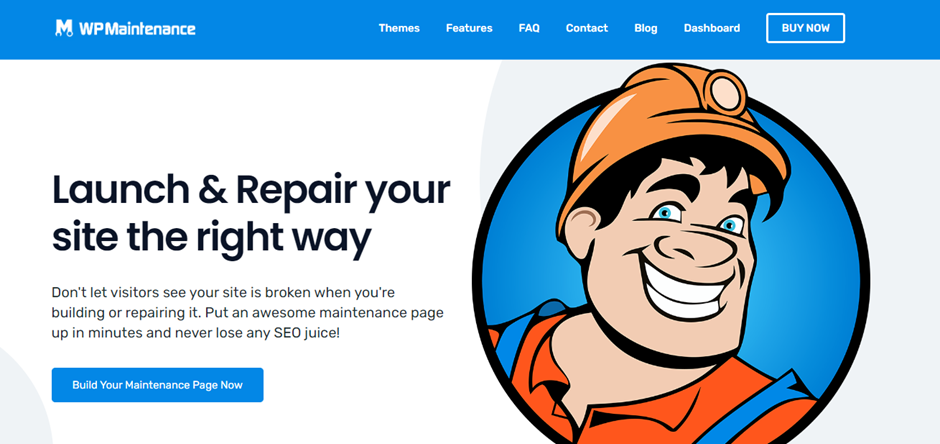The height and width of the screenshot is (444, 940).
Task: Open the Themes menu item
Action: point(399,28)
